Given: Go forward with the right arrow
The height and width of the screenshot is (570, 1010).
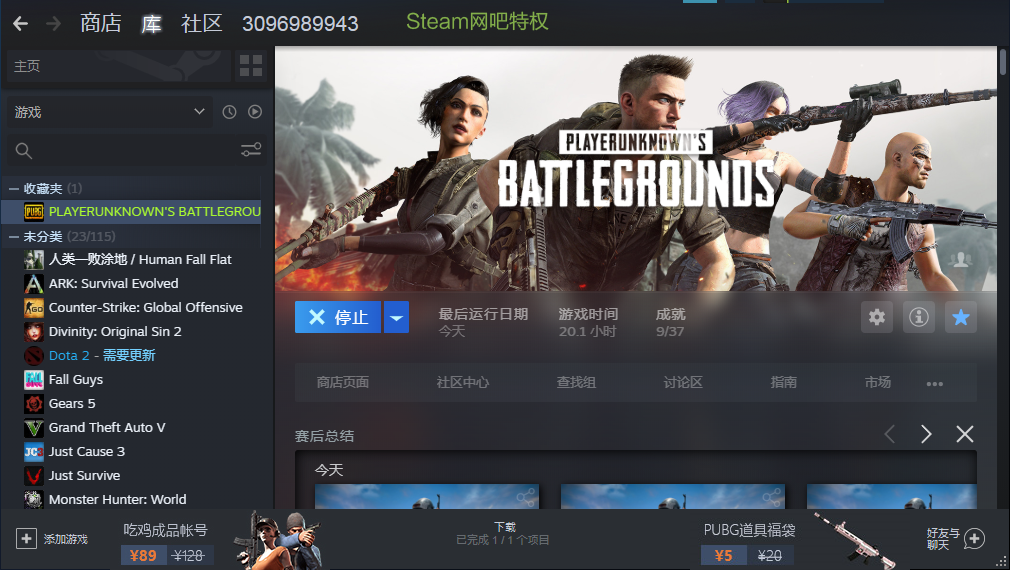Looking at the screenshot, I should pos(53,24).
